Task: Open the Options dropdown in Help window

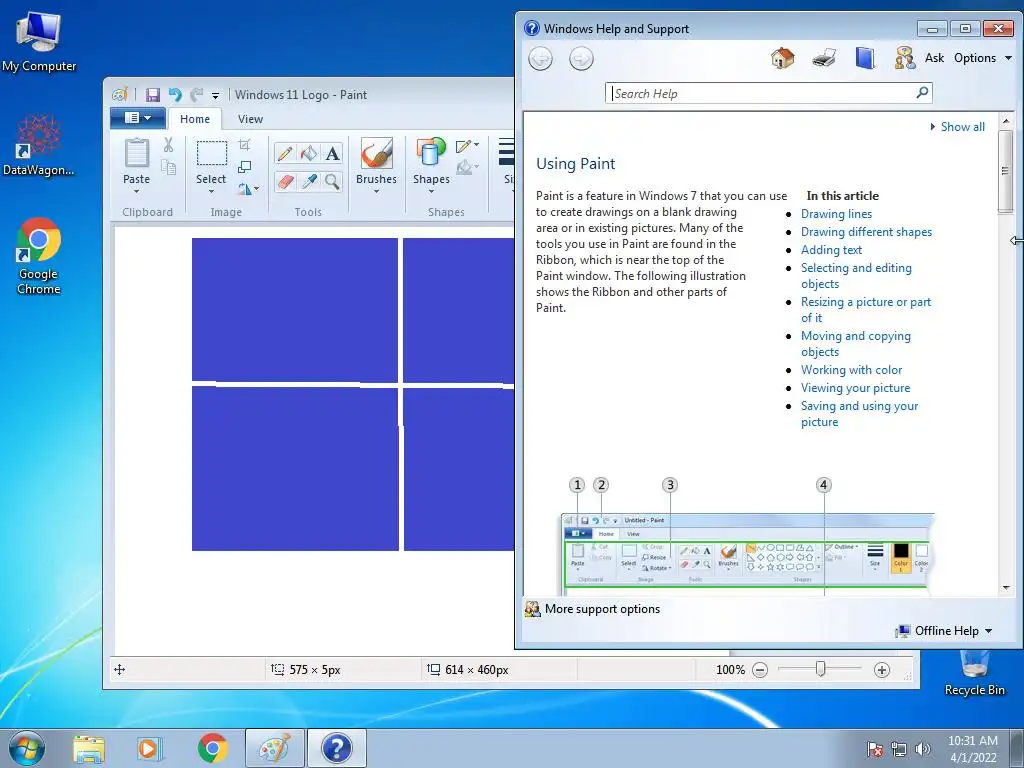Action: 982,58
